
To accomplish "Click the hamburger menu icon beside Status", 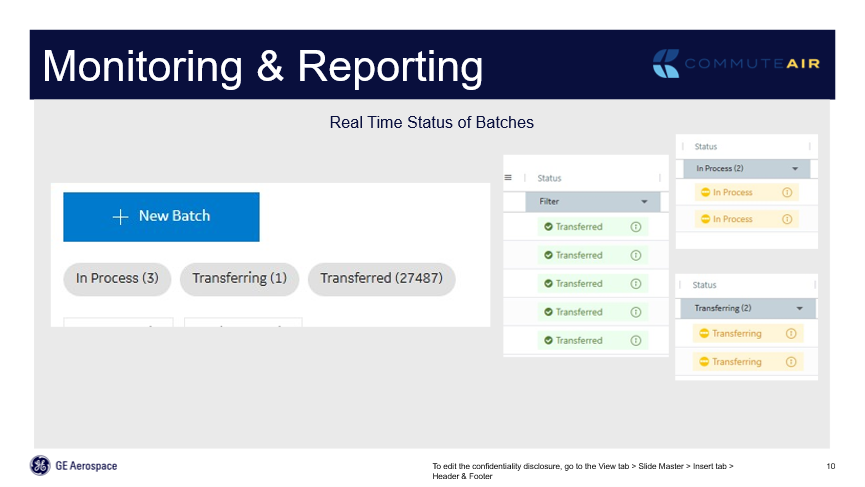I will (x=508, y=177).
